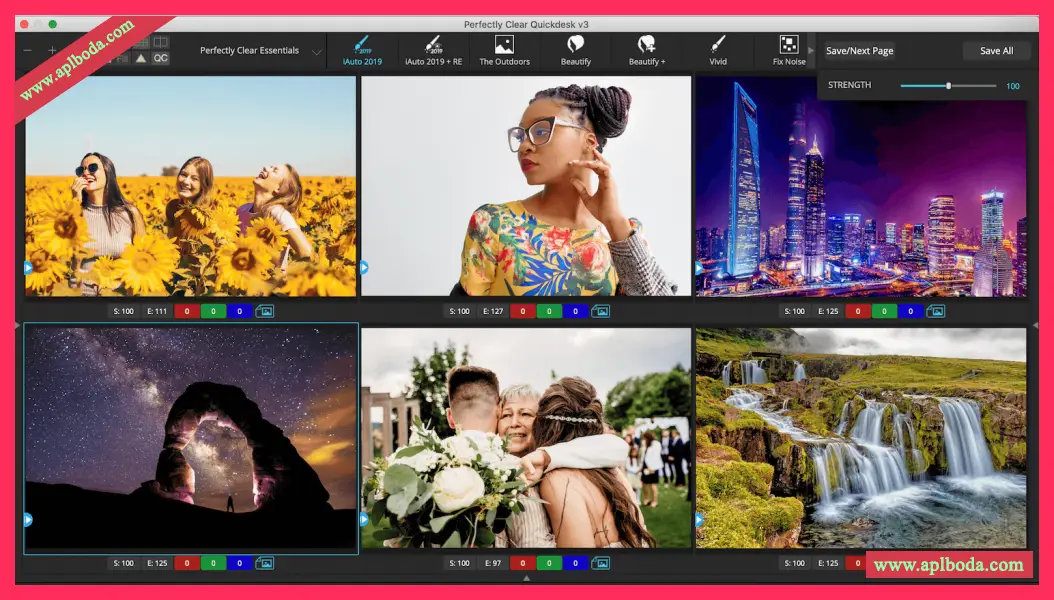Click red channel value under city photo
Screen dimensions: 1054x600
tap(857, 311)
